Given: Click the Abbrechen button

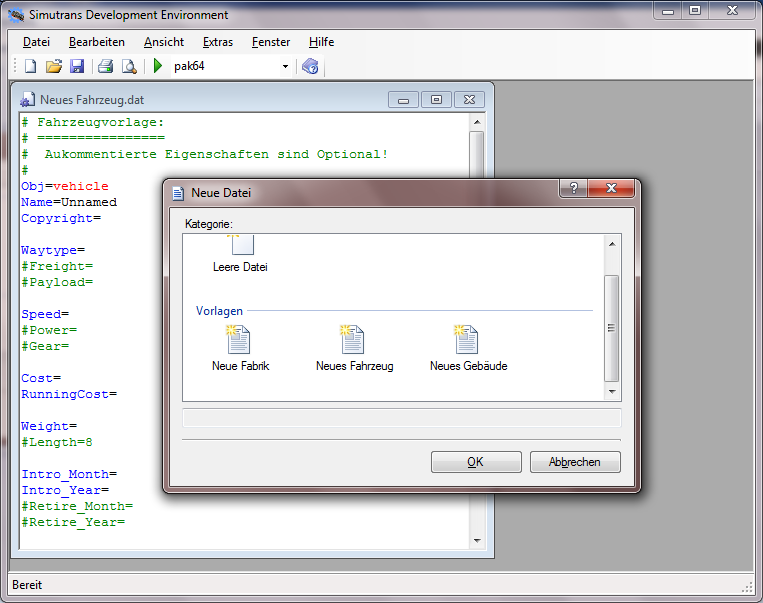Looking at the screenshot, I should 575,462.
